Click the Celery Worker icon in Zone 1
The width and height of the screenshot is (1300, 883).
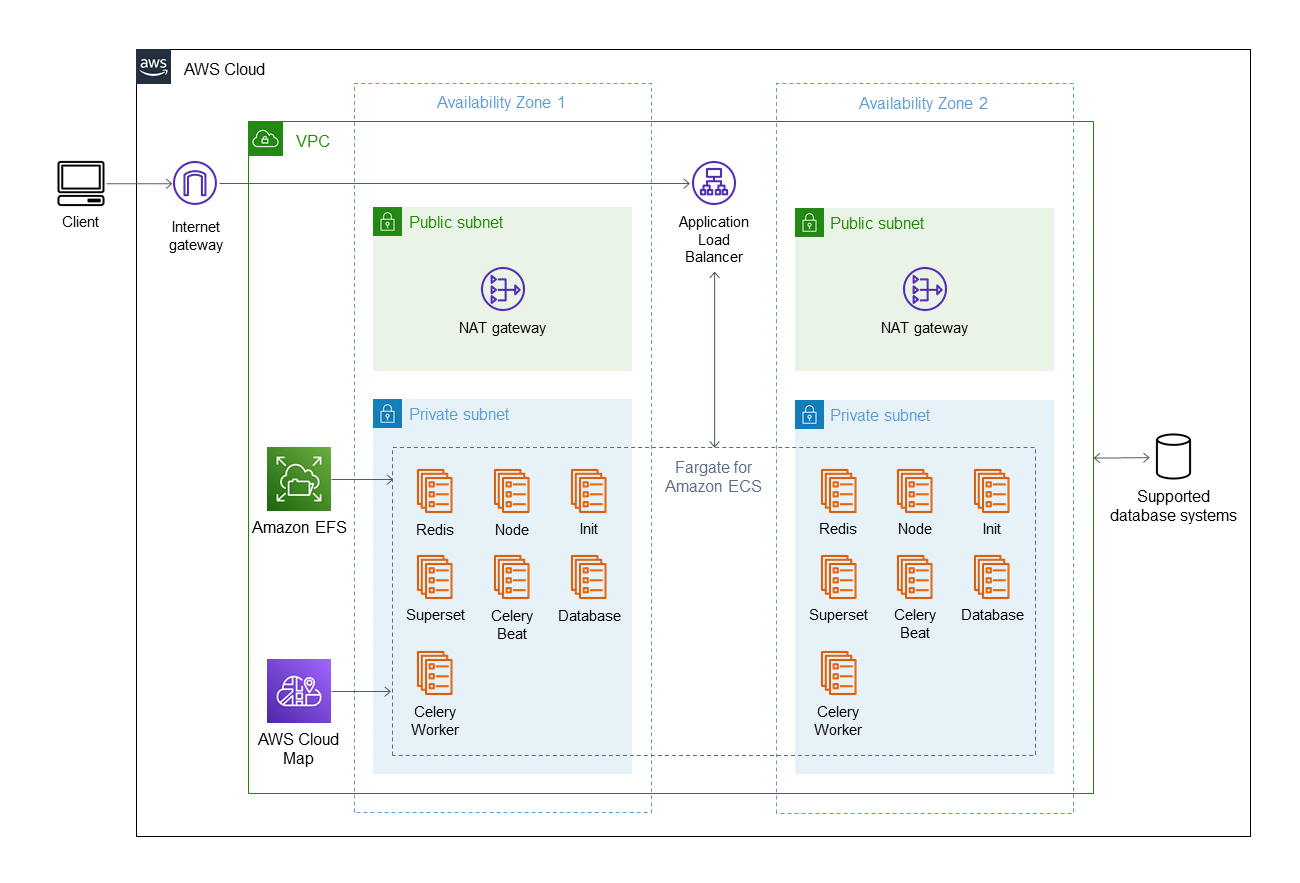click(x=435, y=673)
